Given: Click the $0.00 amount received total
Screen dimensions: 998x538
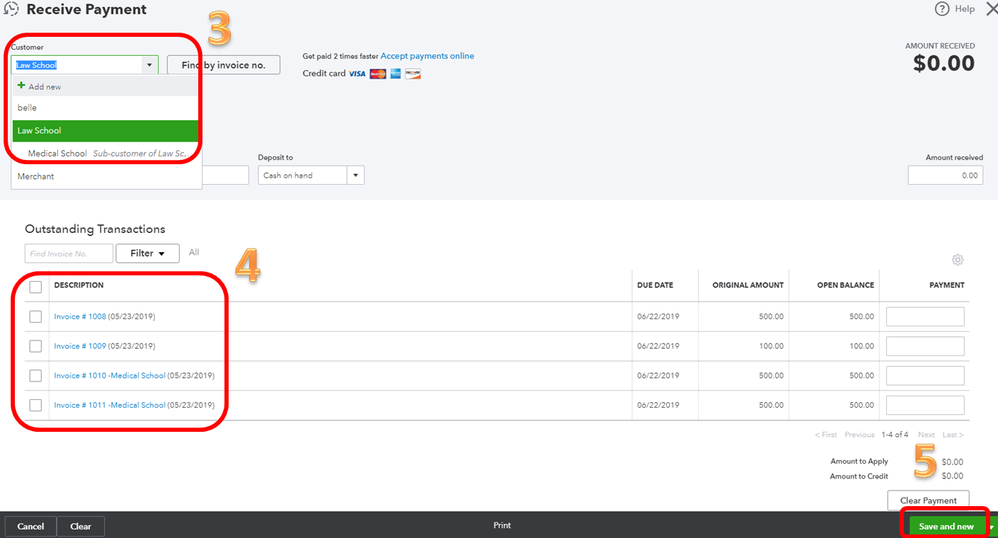Looking at the screenshot, I should [x=943, y=63].
